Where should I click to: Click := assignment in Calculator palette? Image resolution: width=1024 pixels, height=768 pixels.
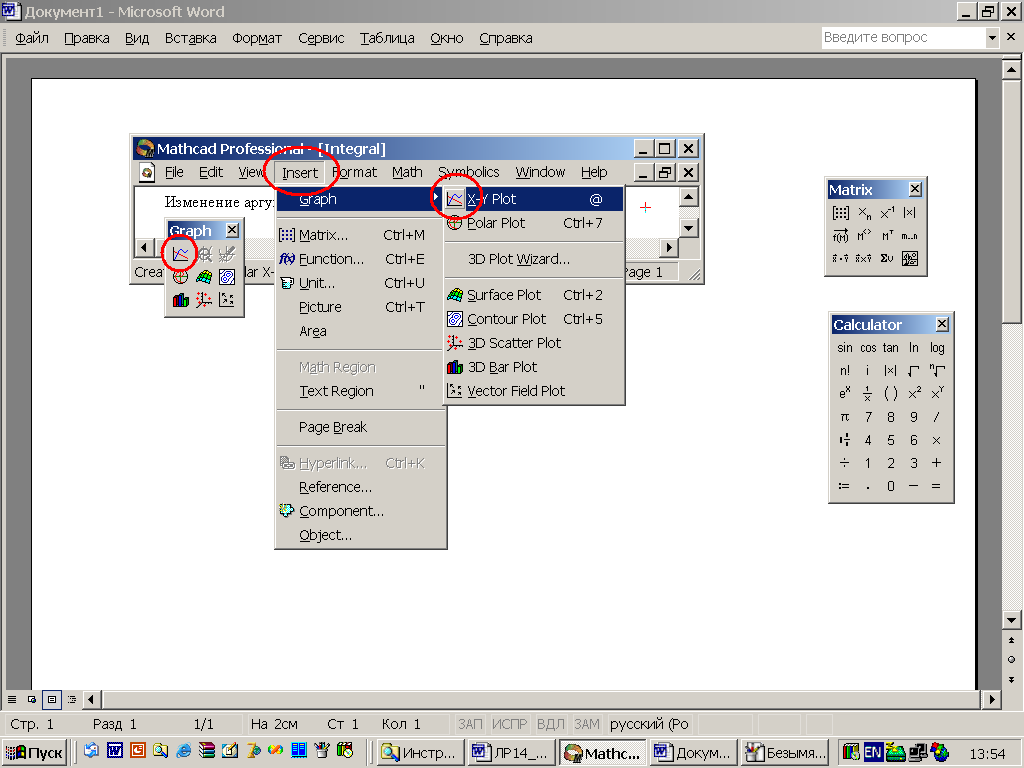[x=844, y=486]
